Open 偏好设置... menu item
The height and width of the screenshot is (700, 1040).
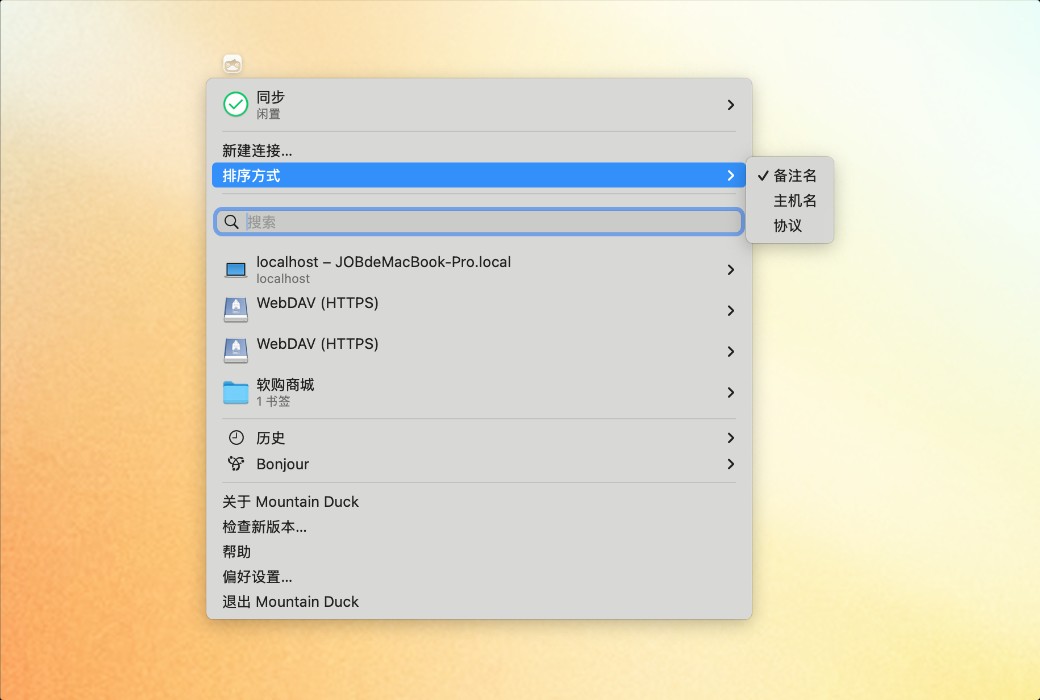(x=479, y=577)
